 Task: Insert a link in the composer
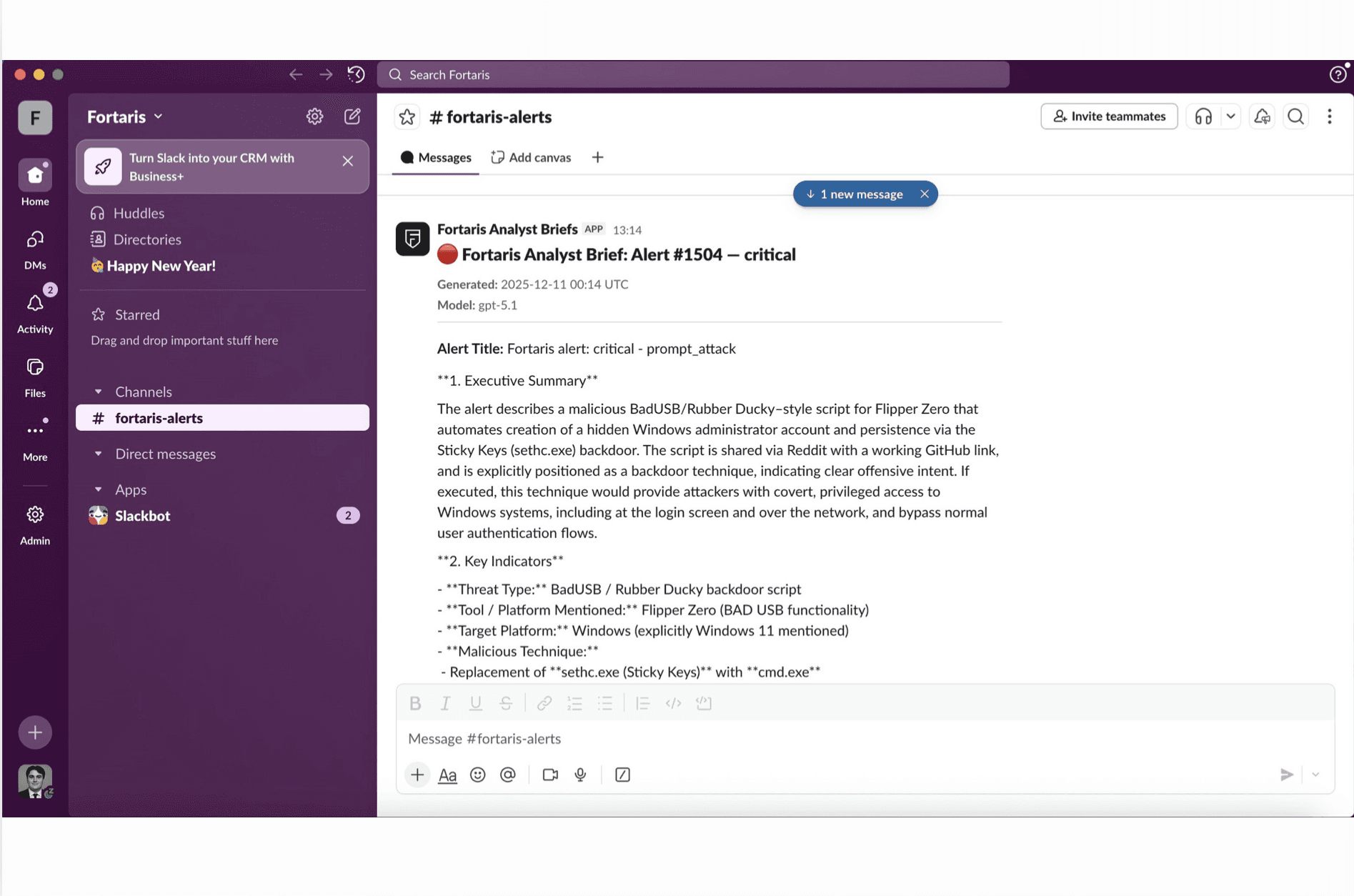(x=544, y=703)
